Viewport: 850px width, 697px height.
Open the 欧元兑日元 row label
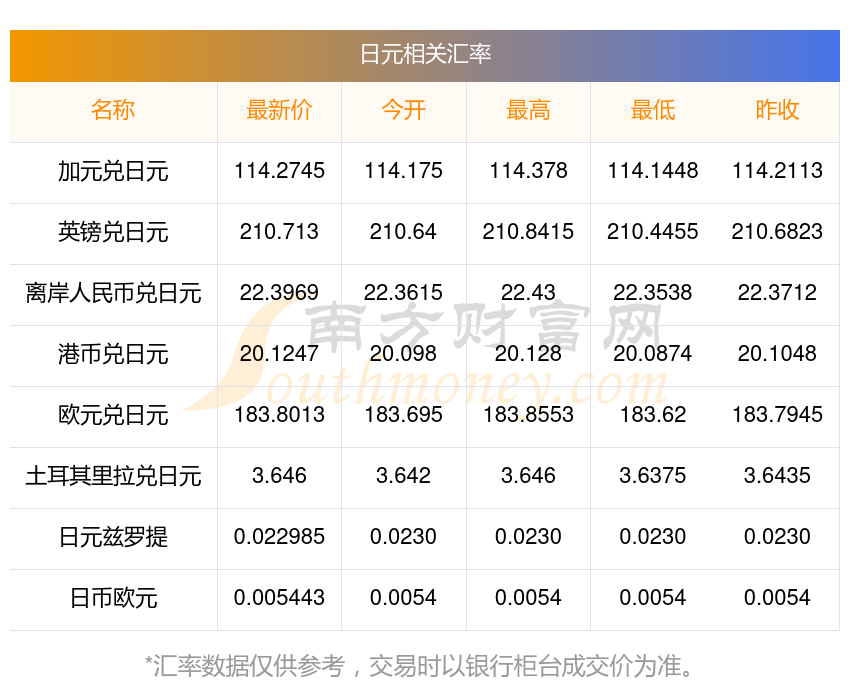point(113,415)
